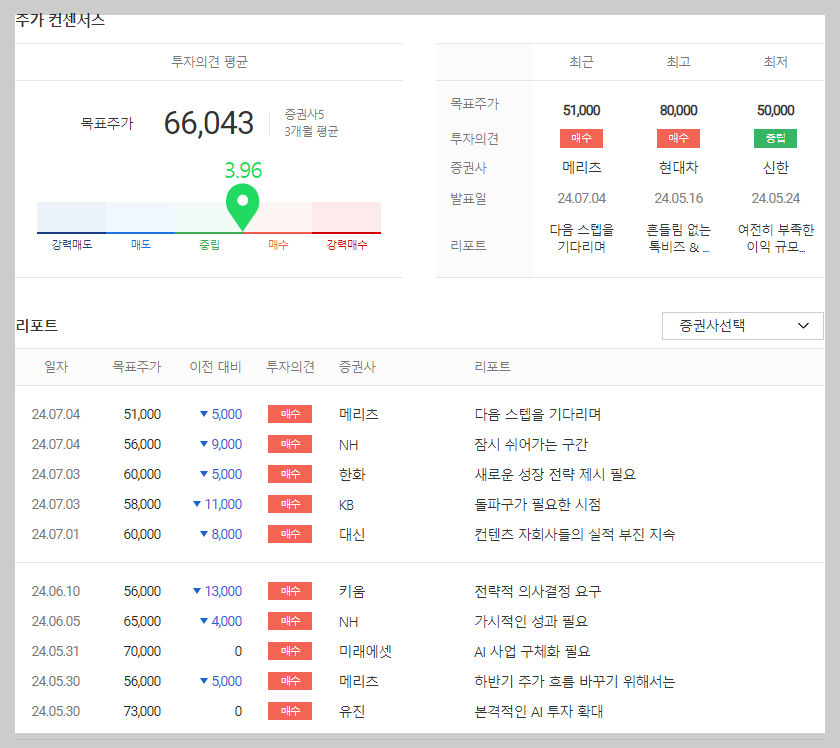This screenshot has height=748, width=840.
Task: Click the 중립 segment of rating bar
Action: tap(209, 218)
